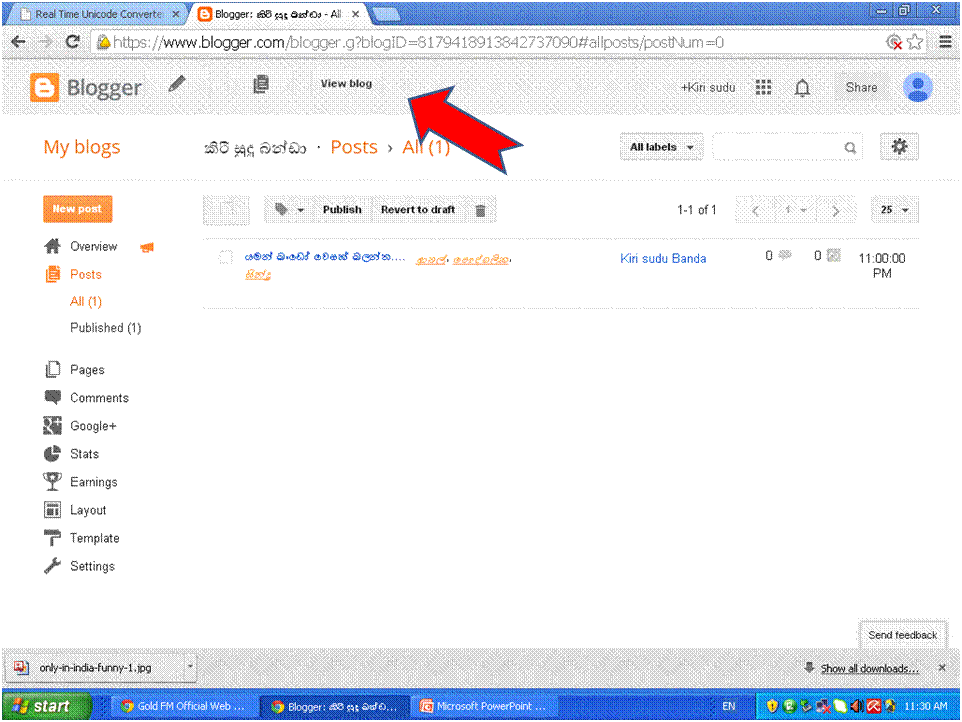The height and width of the screenshot is (722, 962).
Task: Click the Publish button
Action: [342, 210]
